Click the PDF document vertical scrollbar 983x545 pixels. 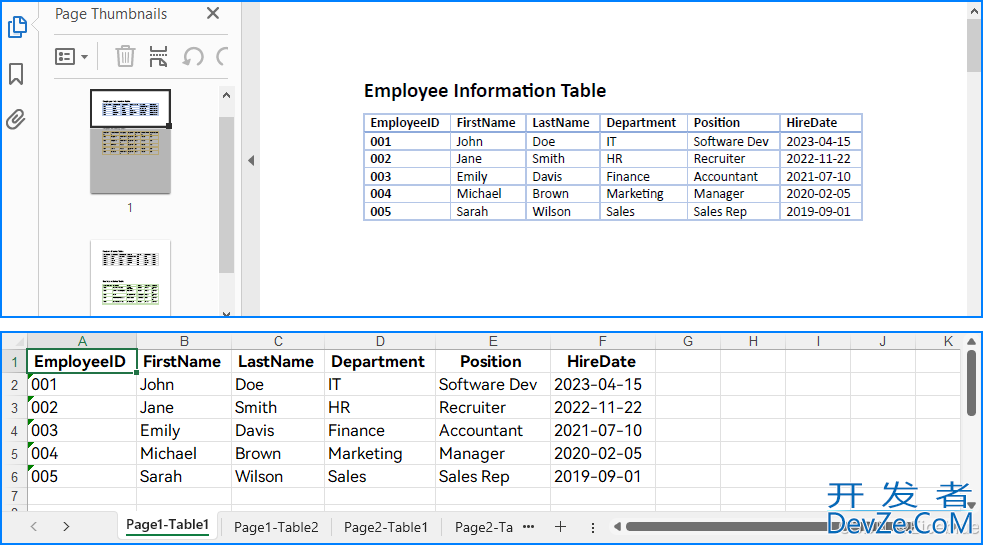[x=974, y=45]
